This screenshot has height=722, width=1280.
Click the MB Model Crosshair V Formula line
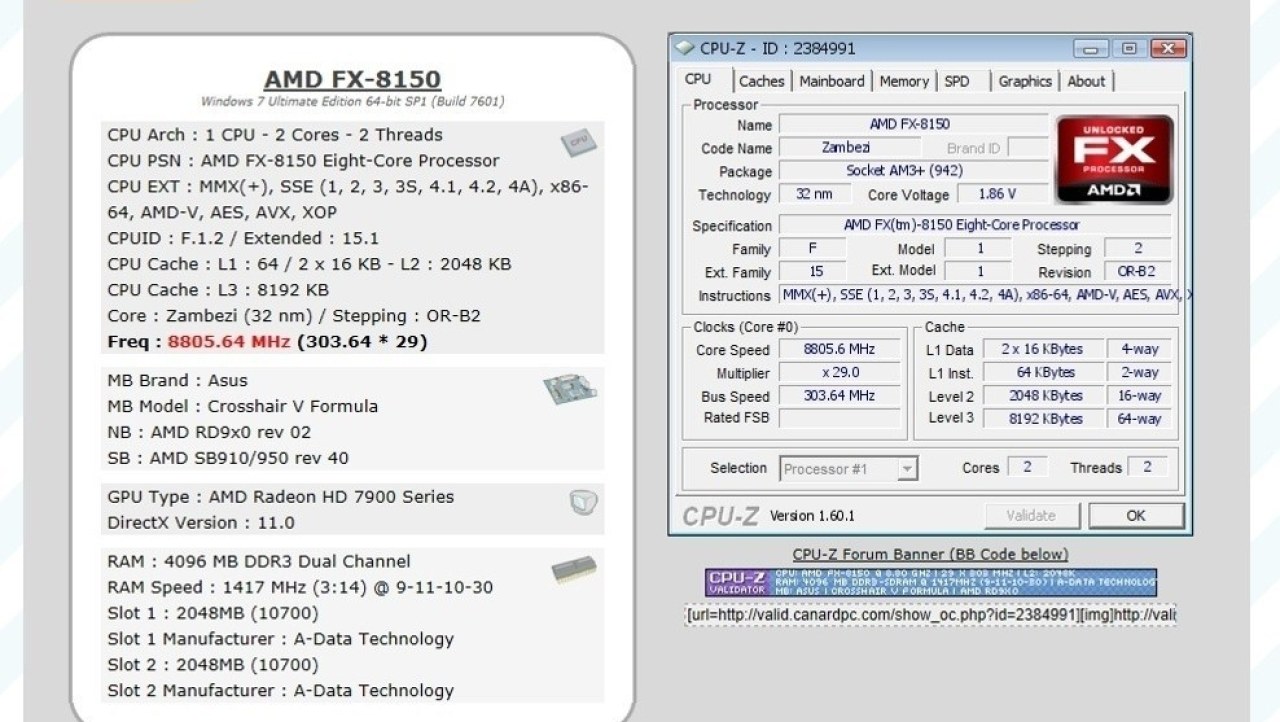click(x=242, y=407)
